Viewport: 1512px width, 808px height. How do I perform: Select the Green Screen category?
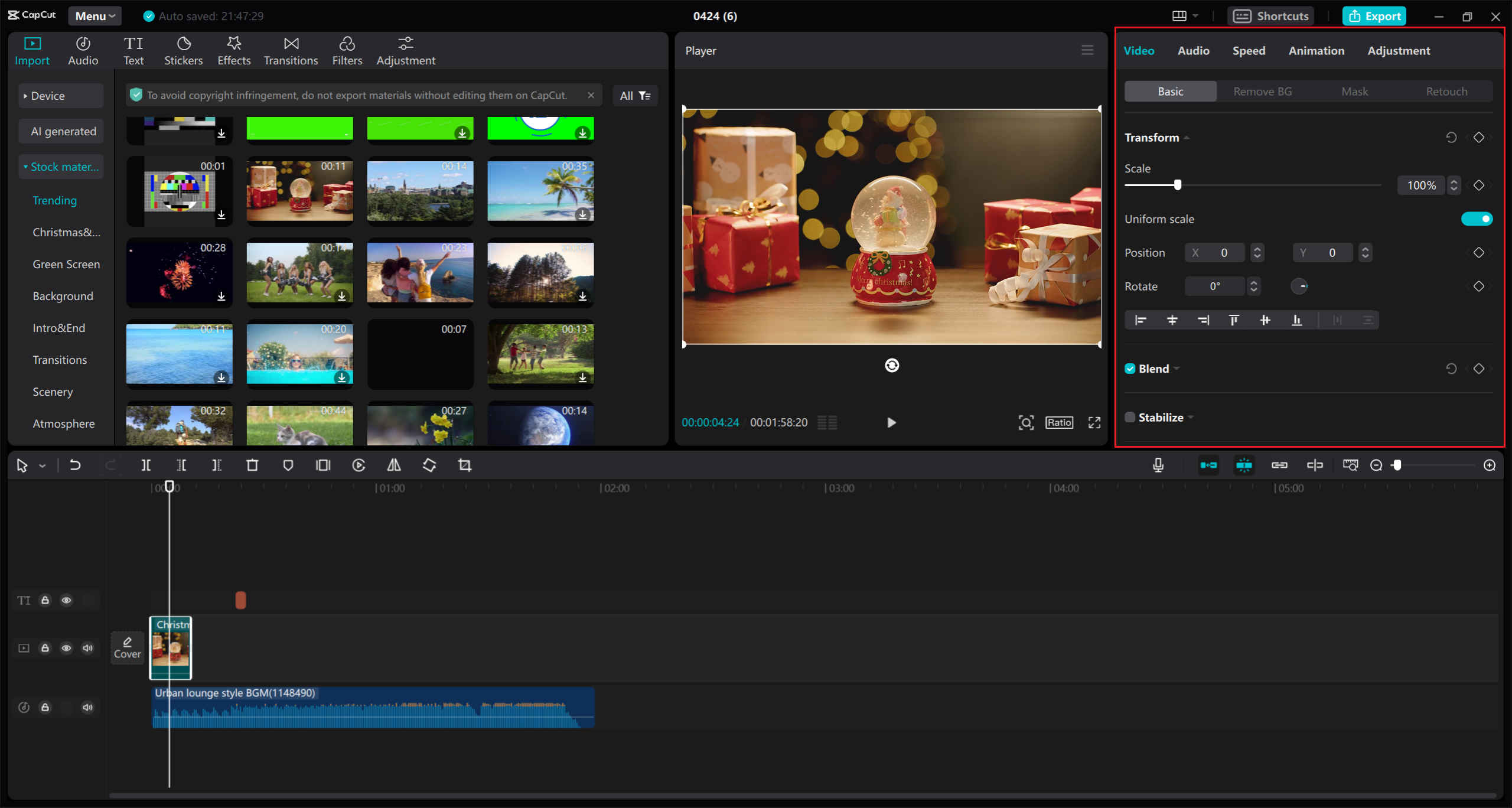(x=66, y=265)
